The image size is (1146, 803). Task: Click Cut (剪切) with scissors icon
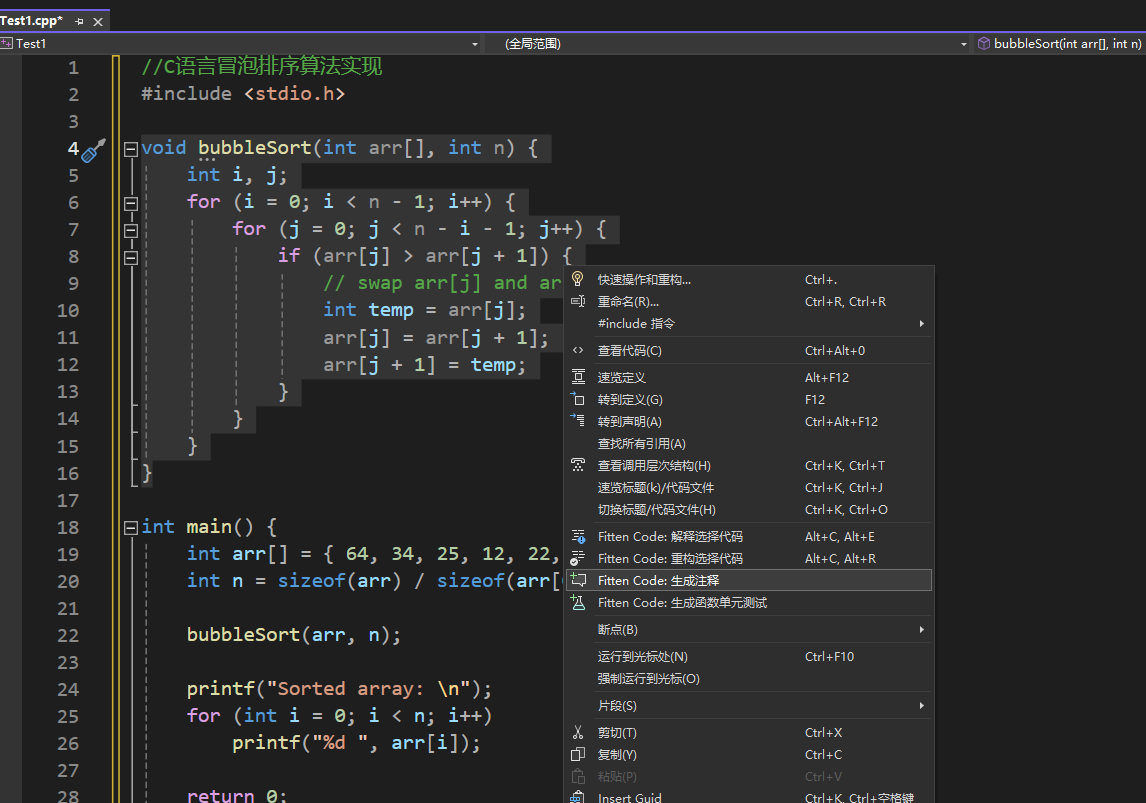(617, 733)
